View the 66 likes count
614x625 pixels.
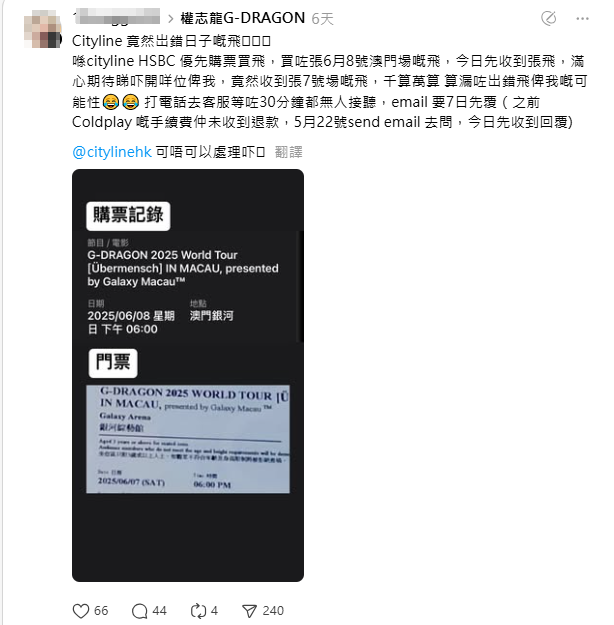coord(101,611)
